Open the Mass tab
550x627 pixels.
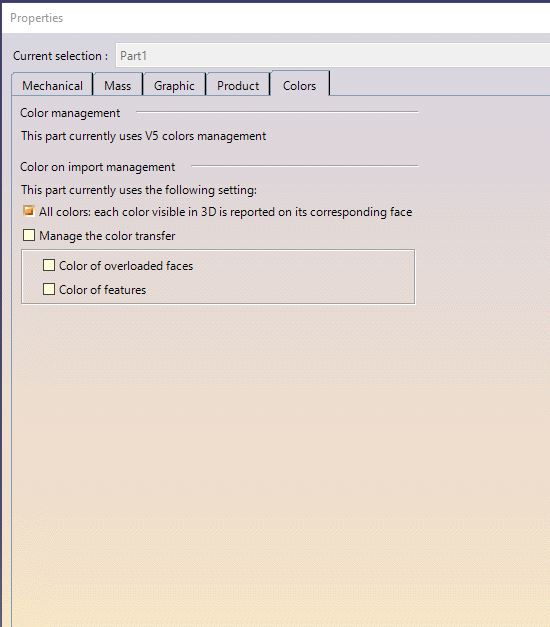tap(118, 85)
